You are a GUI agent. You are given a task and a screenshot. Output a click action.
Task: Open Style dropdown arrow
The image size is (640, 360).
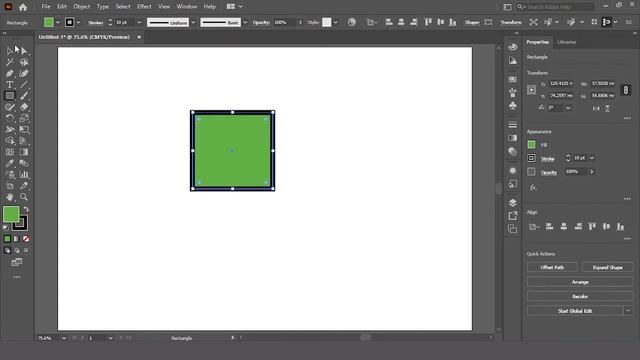(335, 22)
